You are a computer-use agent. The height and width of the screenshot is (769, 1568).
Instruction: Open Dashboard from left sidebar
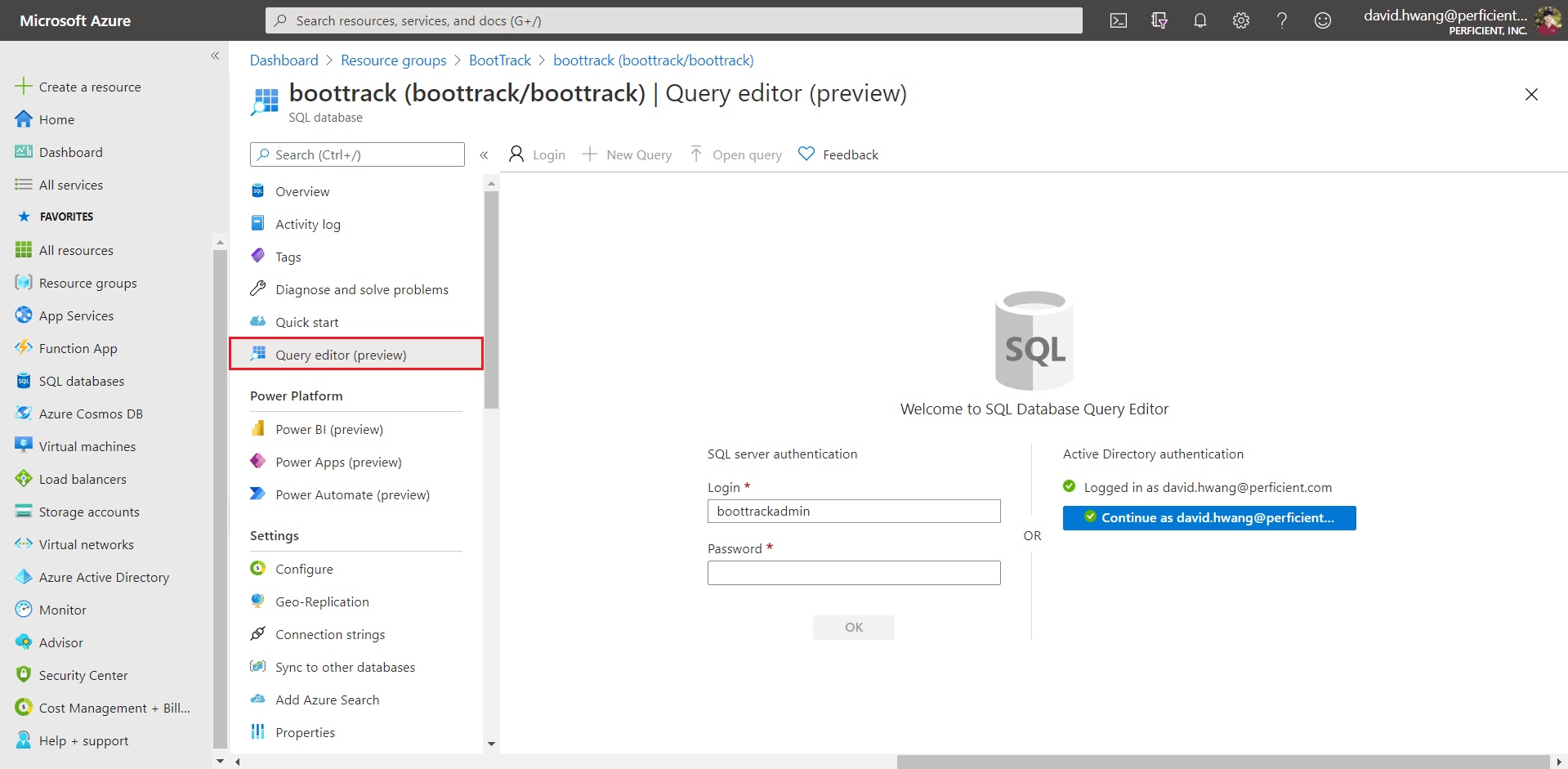[x=70, y=152]
